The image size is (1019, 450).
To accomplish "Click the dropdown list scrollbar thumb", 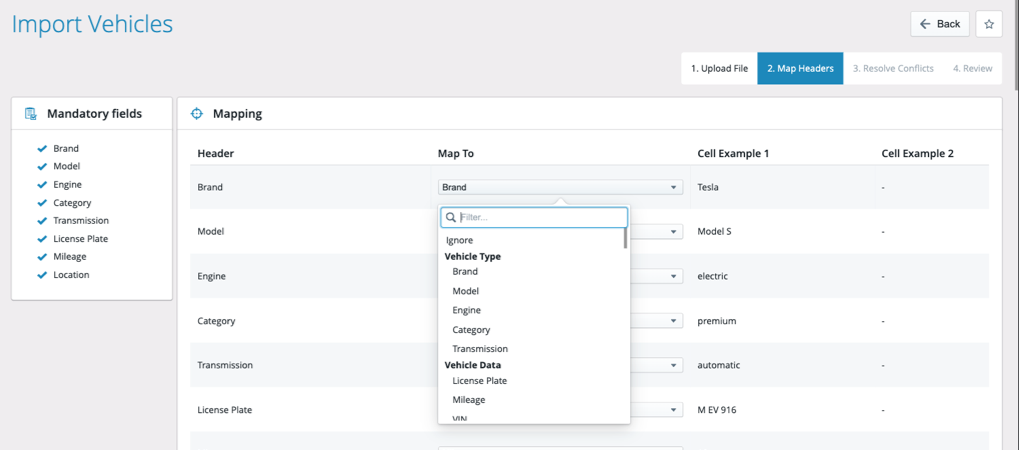I will (x=626, y=237).
